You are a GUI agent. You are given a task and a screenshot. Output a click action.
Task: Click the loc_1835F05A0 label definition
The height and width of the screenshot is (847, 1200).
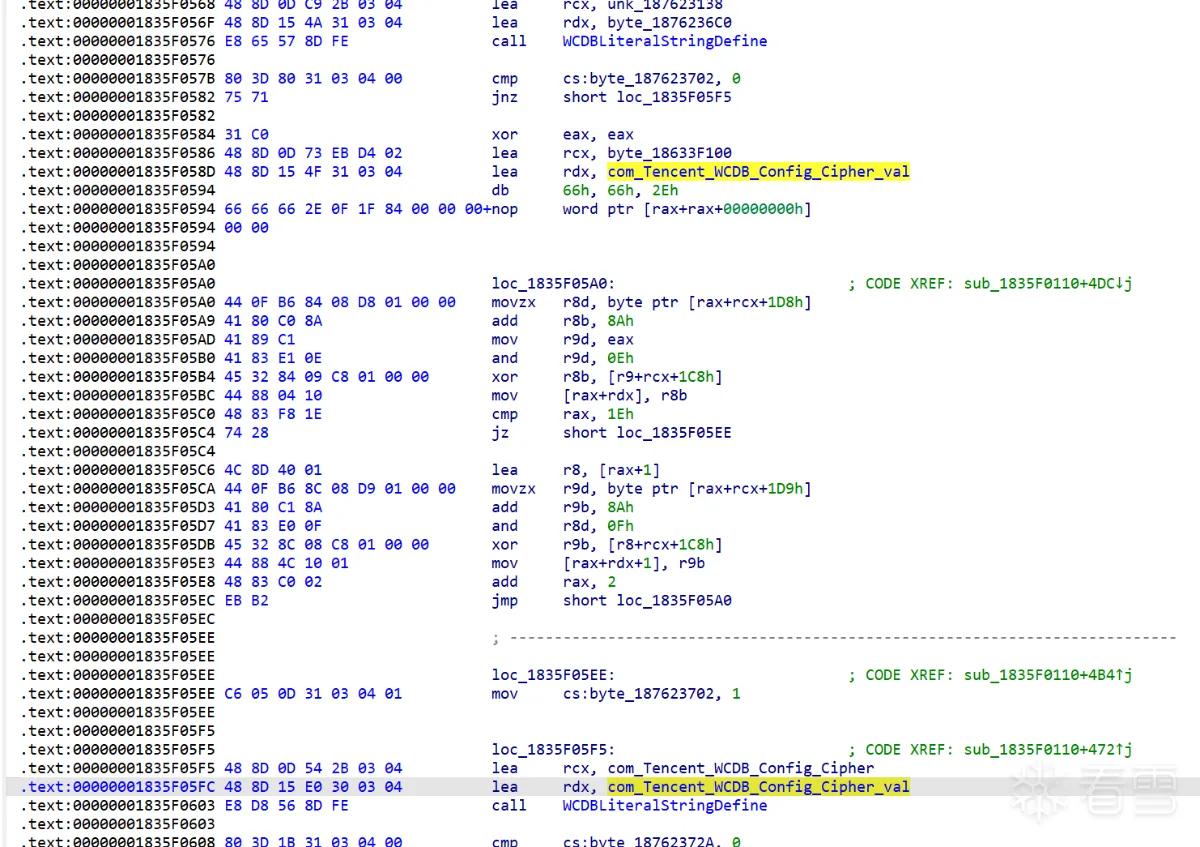[x=553, y=284]
